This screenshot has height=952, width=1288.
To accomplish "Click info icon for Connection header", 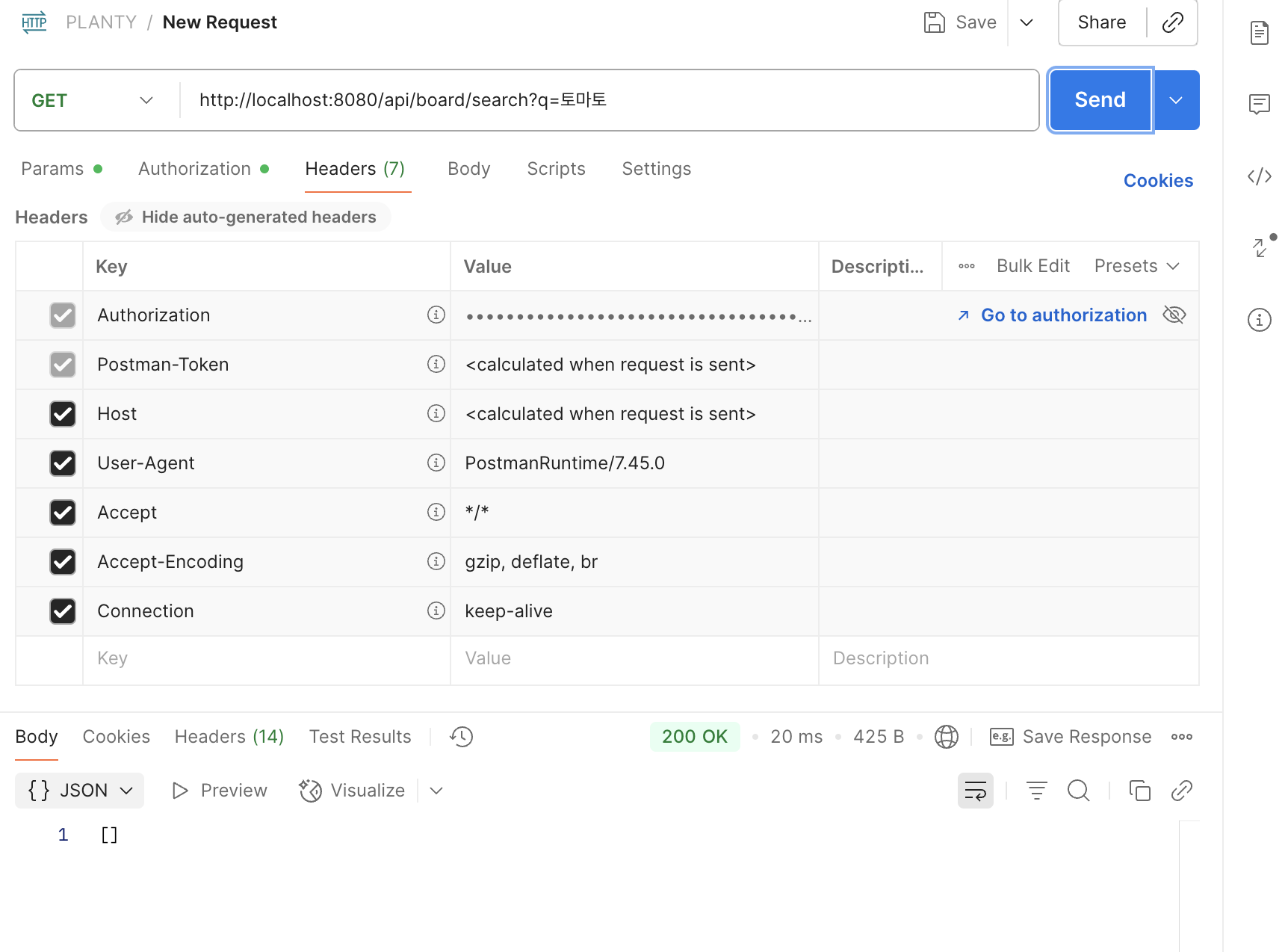I will [436, 611].
